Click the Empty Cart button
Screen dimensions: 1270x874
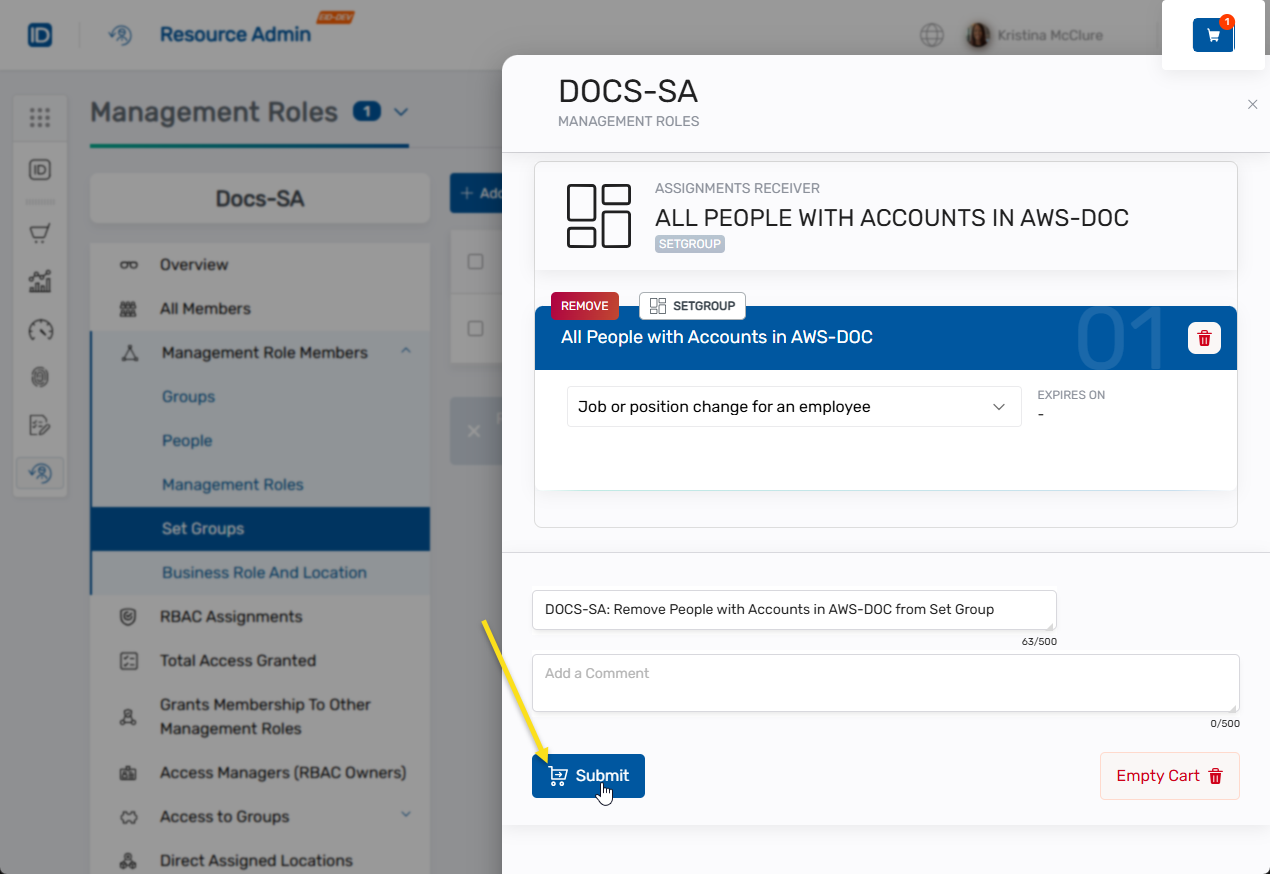click(x=1169, y=776)
